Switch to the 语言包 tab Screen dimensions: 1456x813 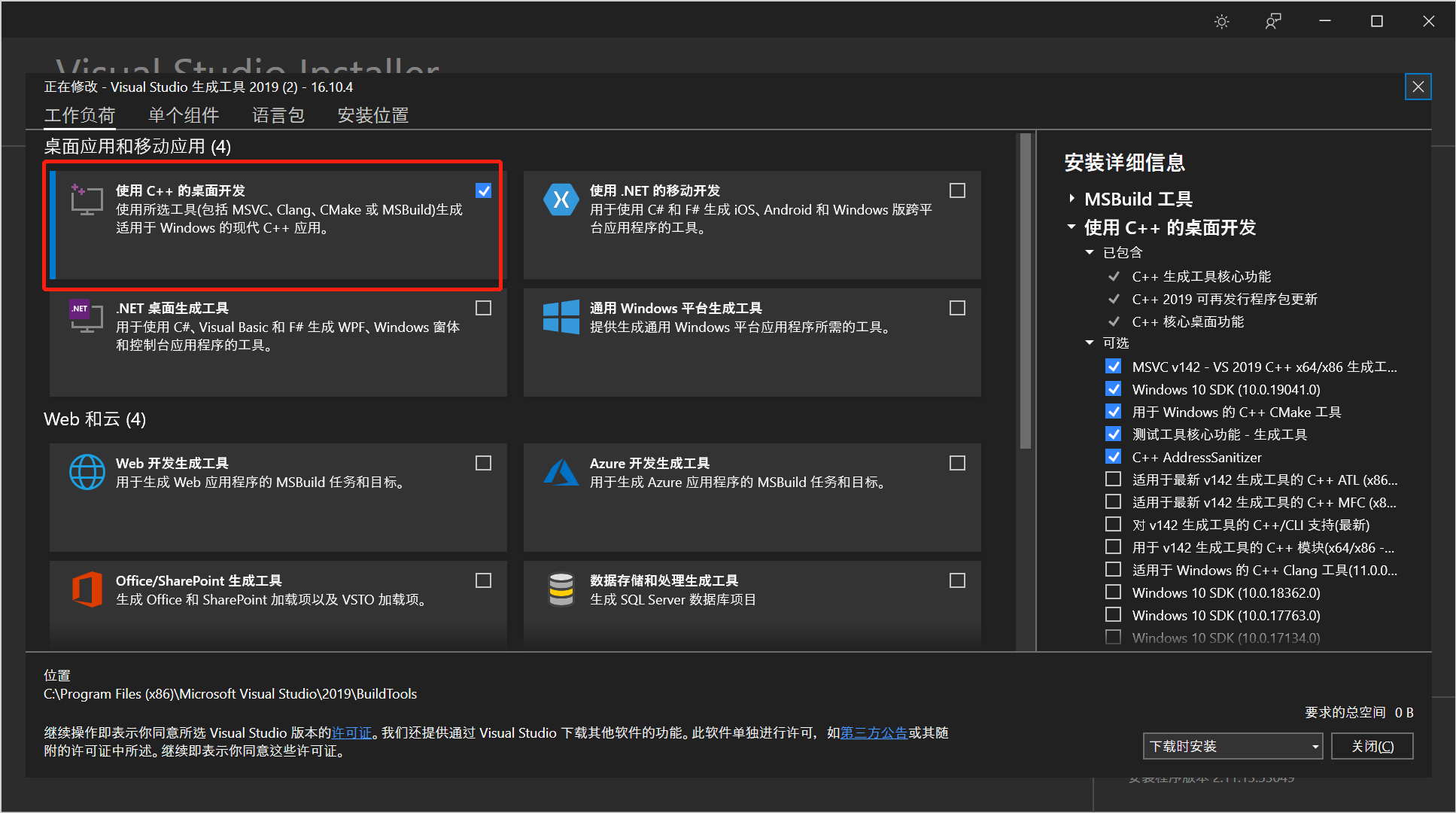[278, 115]
